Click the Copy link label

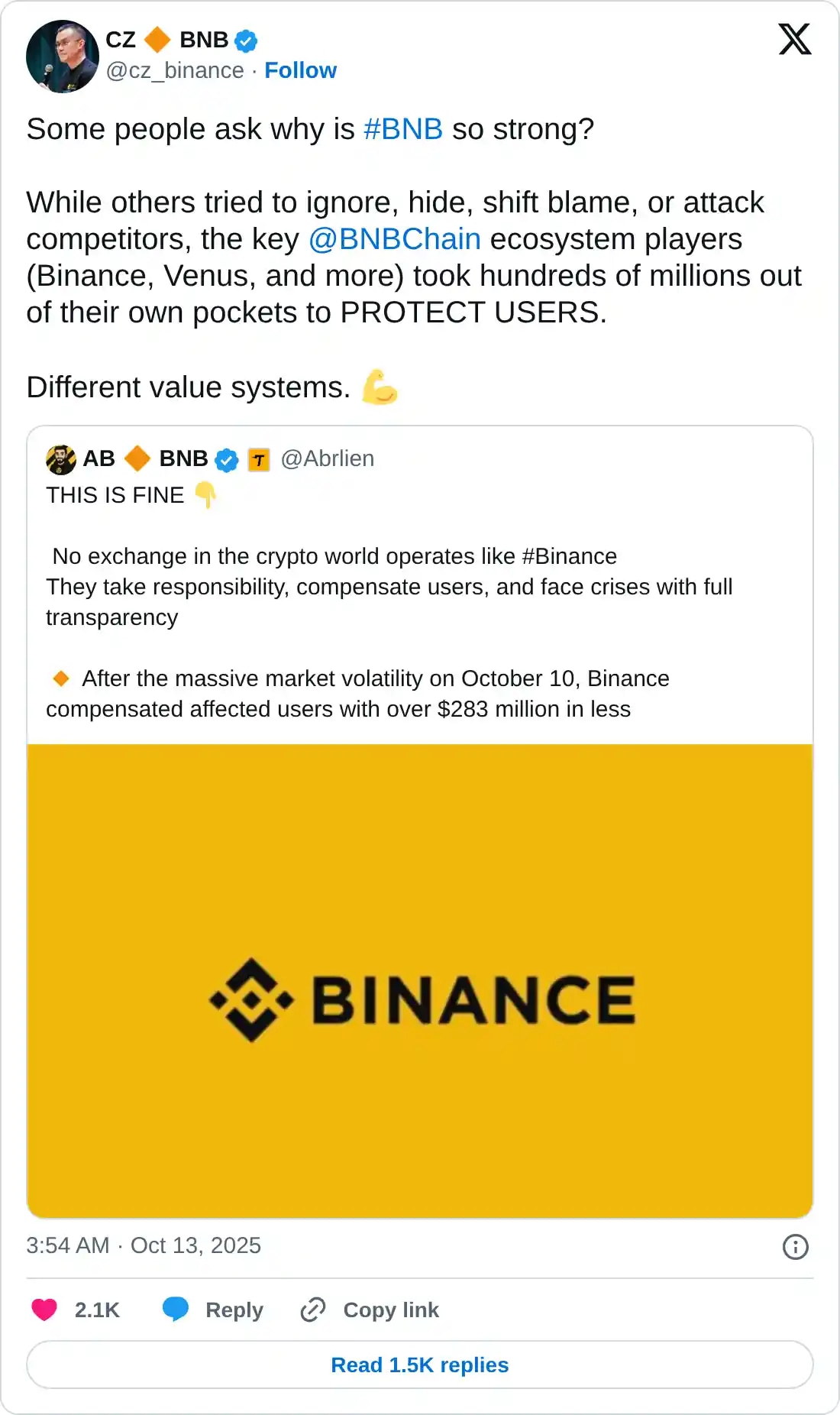[391, 1310]
